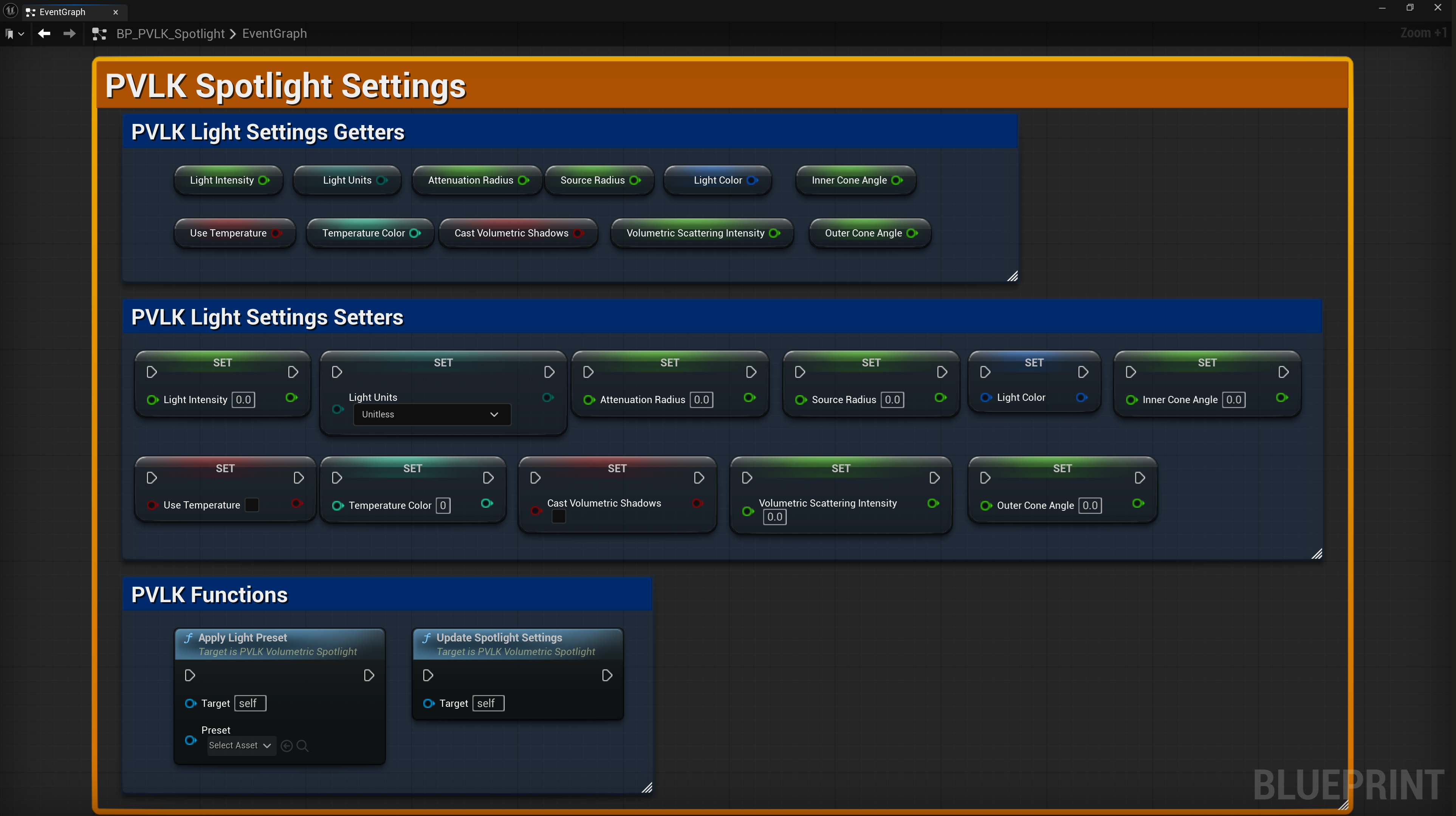Click the browse to asset magnifier icon
This screenshot has height=816, width=1456.
click(302, 746)
